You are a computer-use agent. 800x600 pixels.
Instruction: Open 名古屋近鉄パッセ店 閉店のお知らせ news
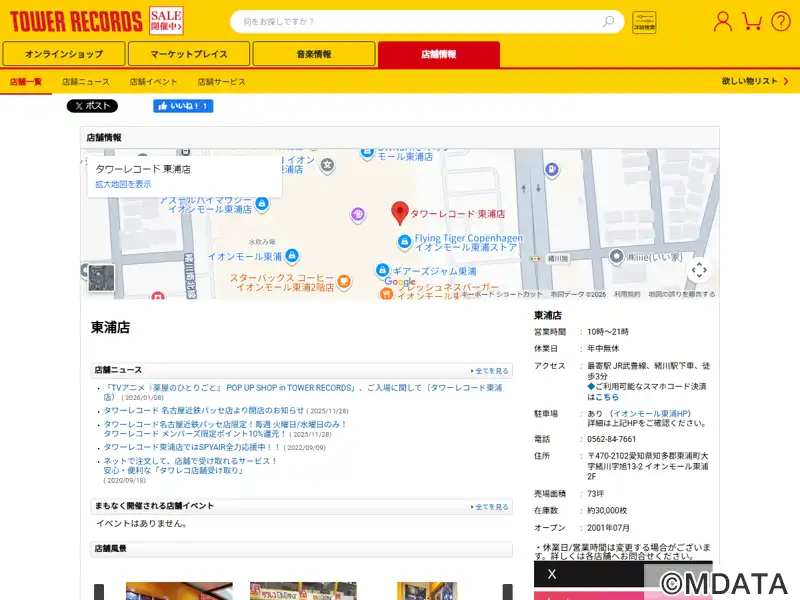tap(204, 410)
